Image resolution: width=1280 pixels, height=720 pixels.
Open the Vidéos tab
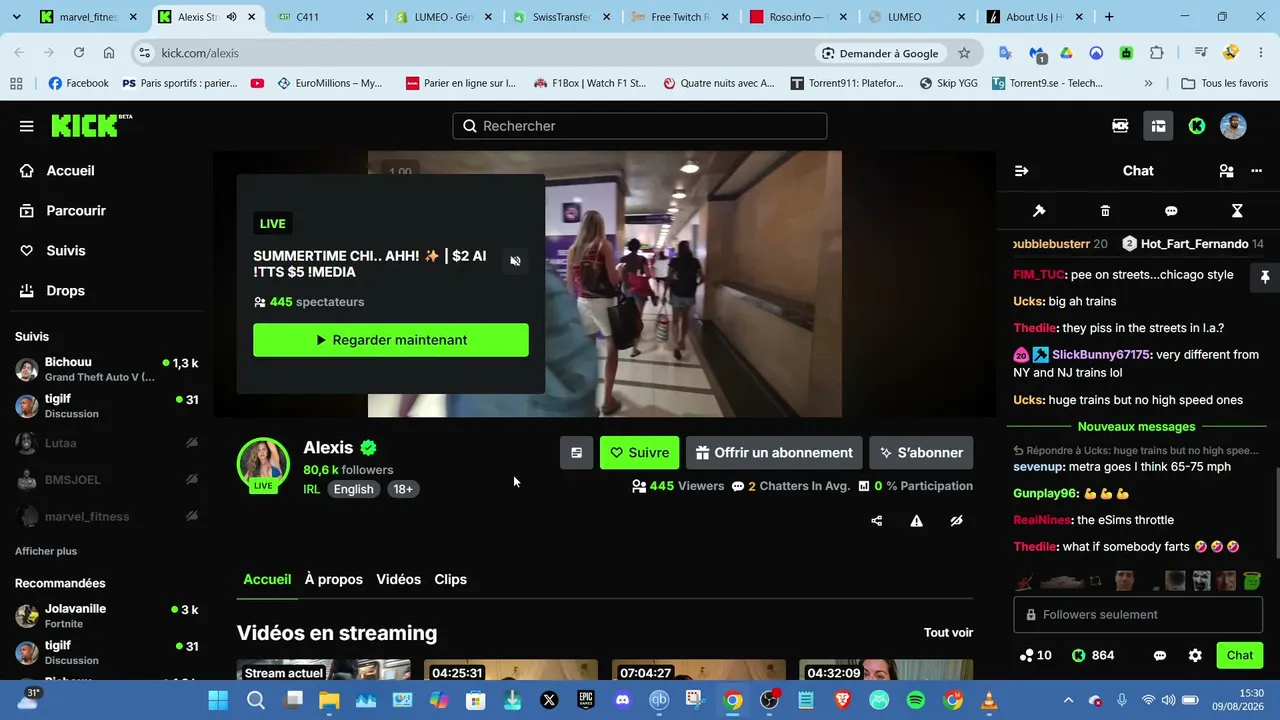pyautogui.click(x=398, y=579)
